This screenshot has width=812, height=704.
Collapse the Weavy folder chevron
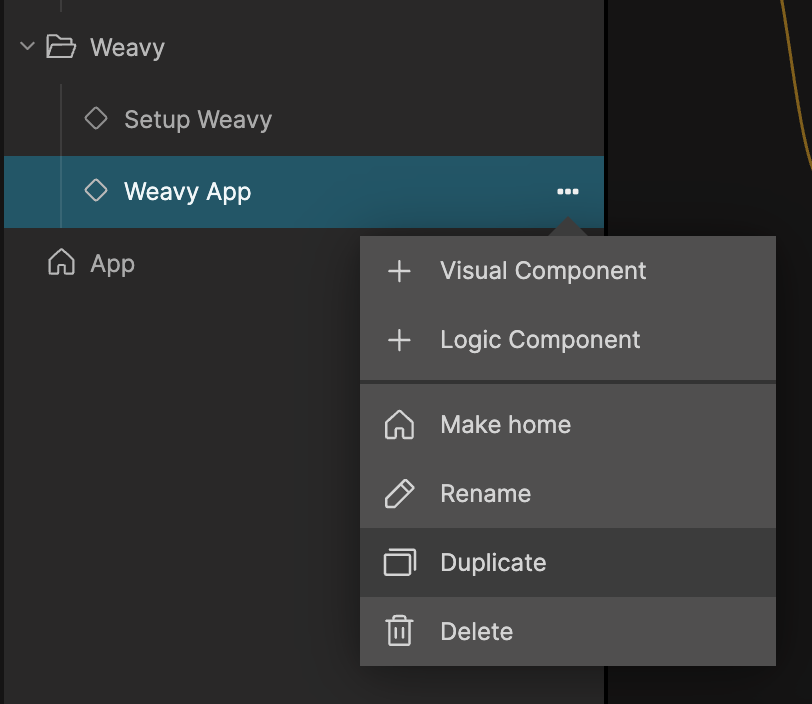(27, 47)
